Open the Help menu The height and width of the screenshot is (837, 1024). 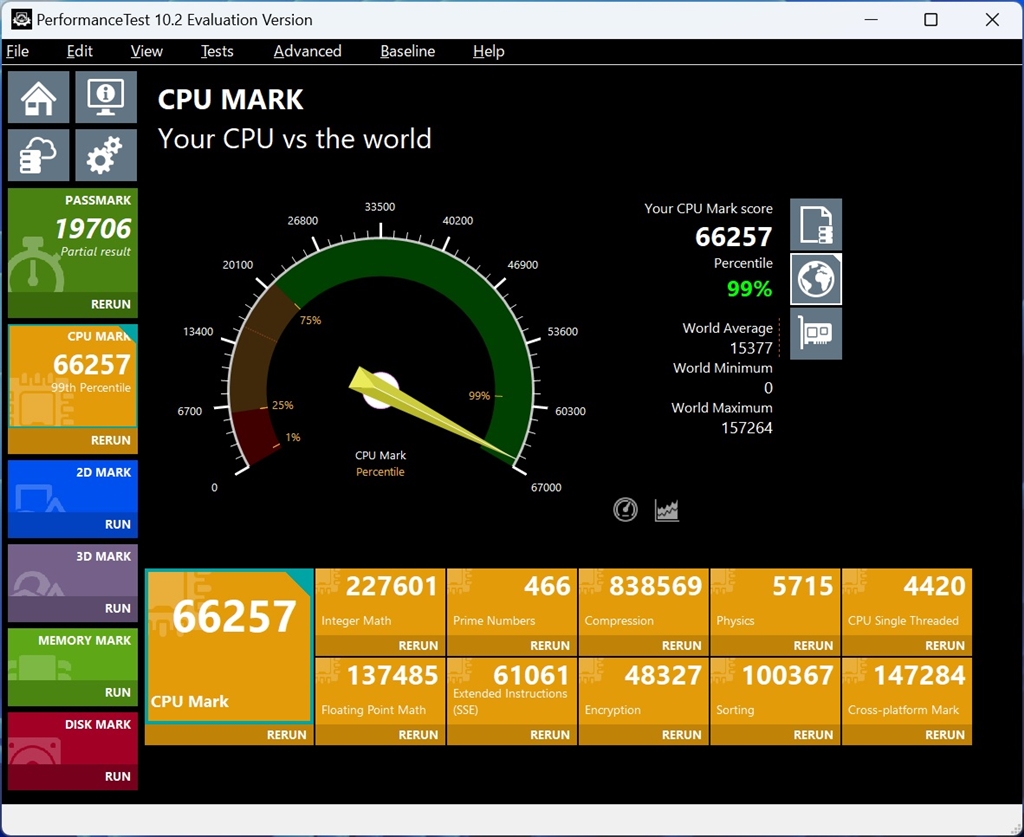[488, 51]
